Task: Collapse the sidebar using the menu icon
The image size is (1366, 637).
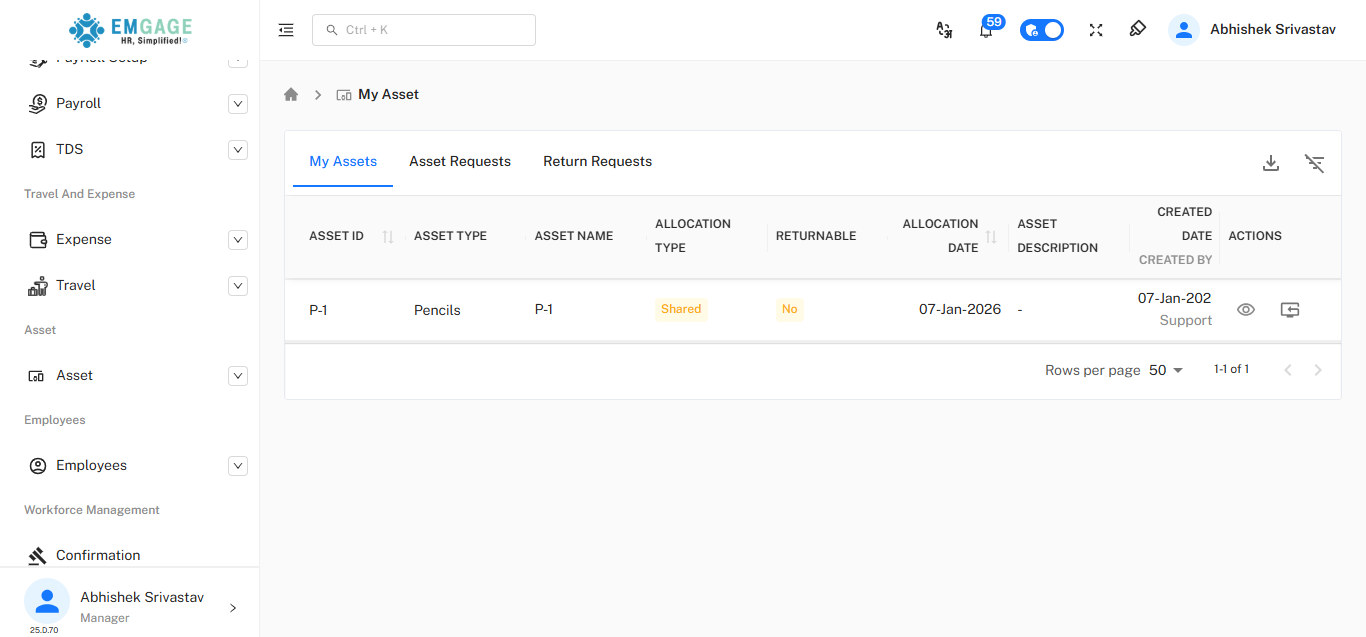Action: point(286,30)
